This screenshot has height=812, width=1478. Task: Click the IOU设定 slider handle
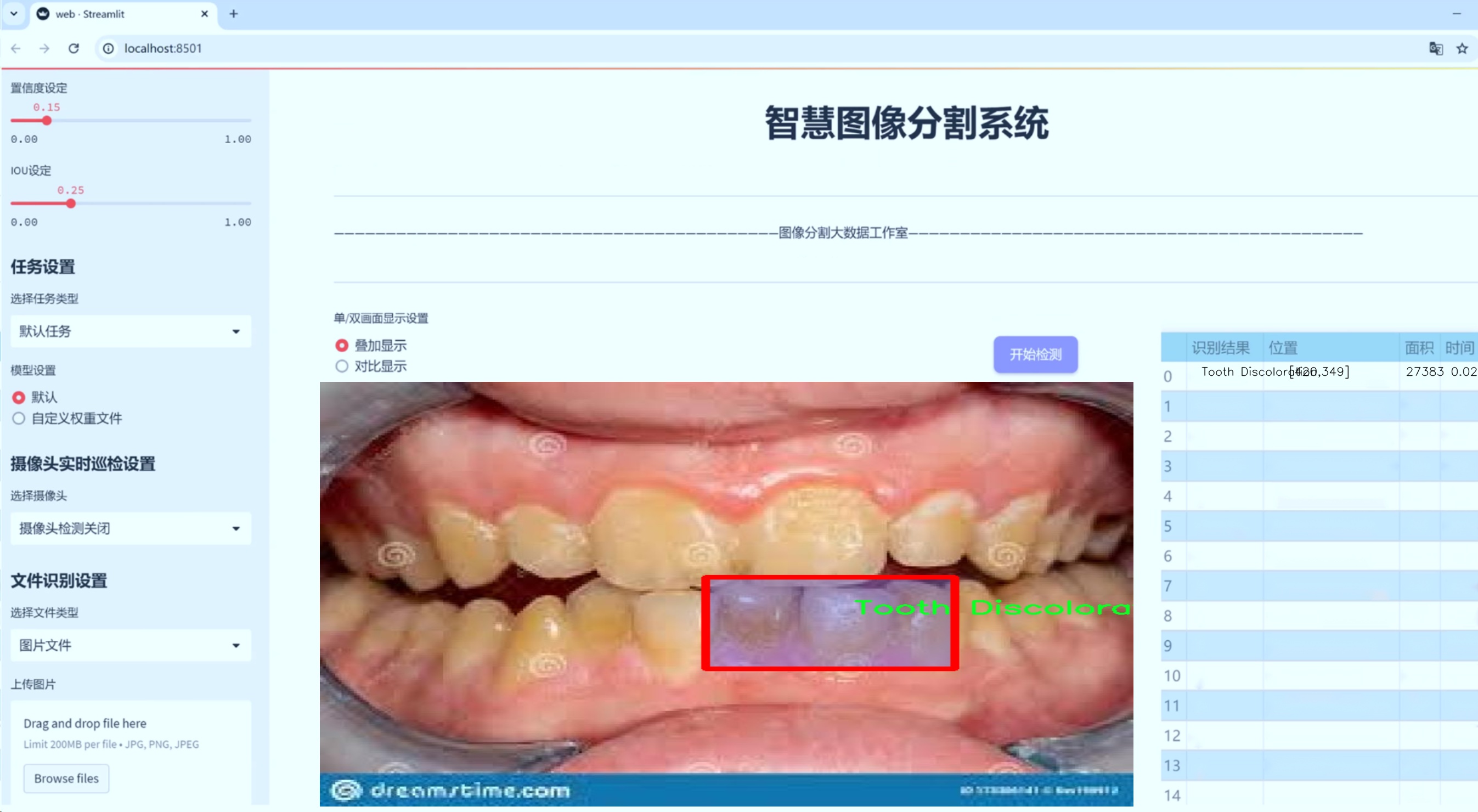(x=71, y=204)
